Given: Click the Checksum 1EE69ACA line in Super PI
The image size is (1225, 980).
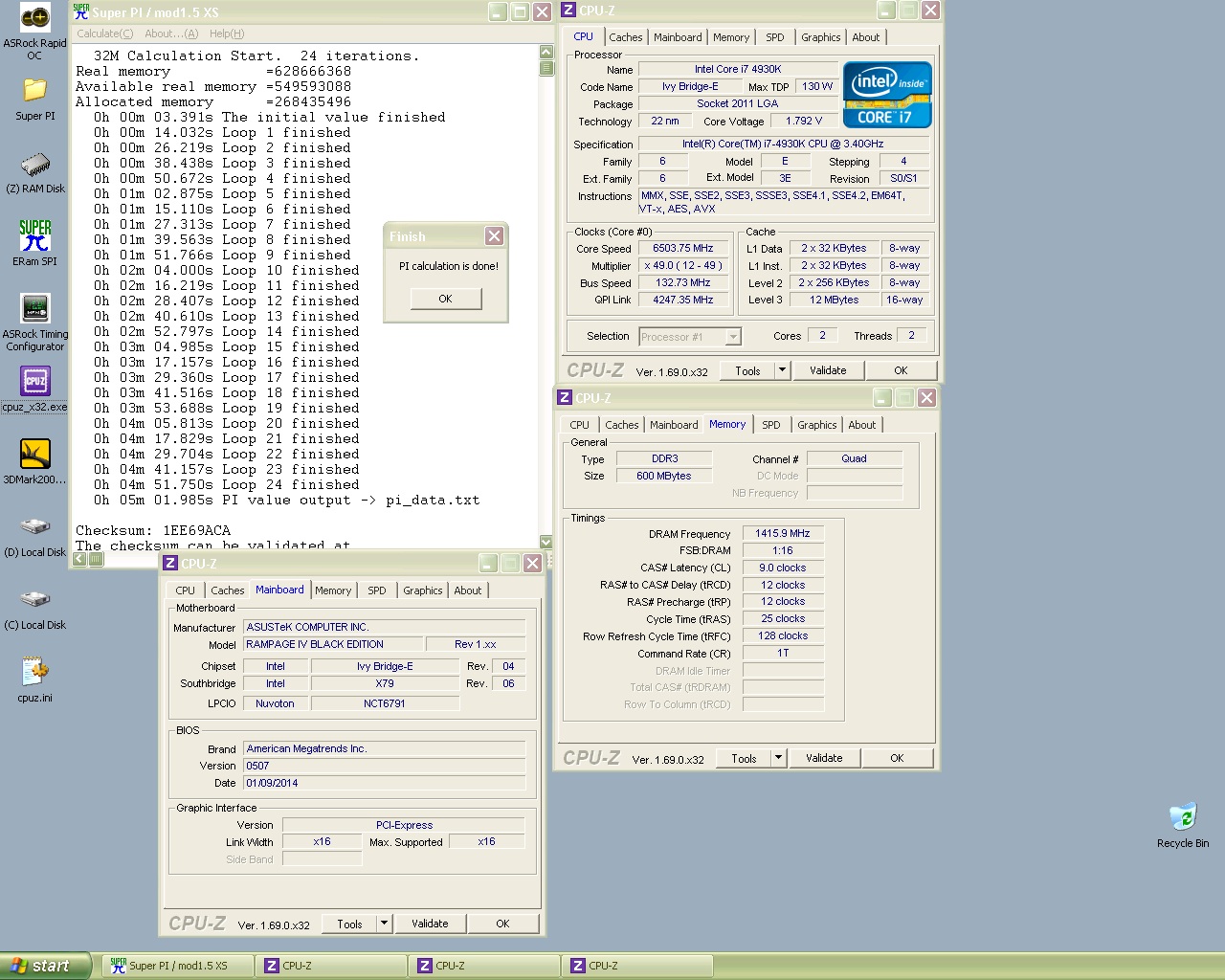Looking at the screenshot, I should pos(153,530).
